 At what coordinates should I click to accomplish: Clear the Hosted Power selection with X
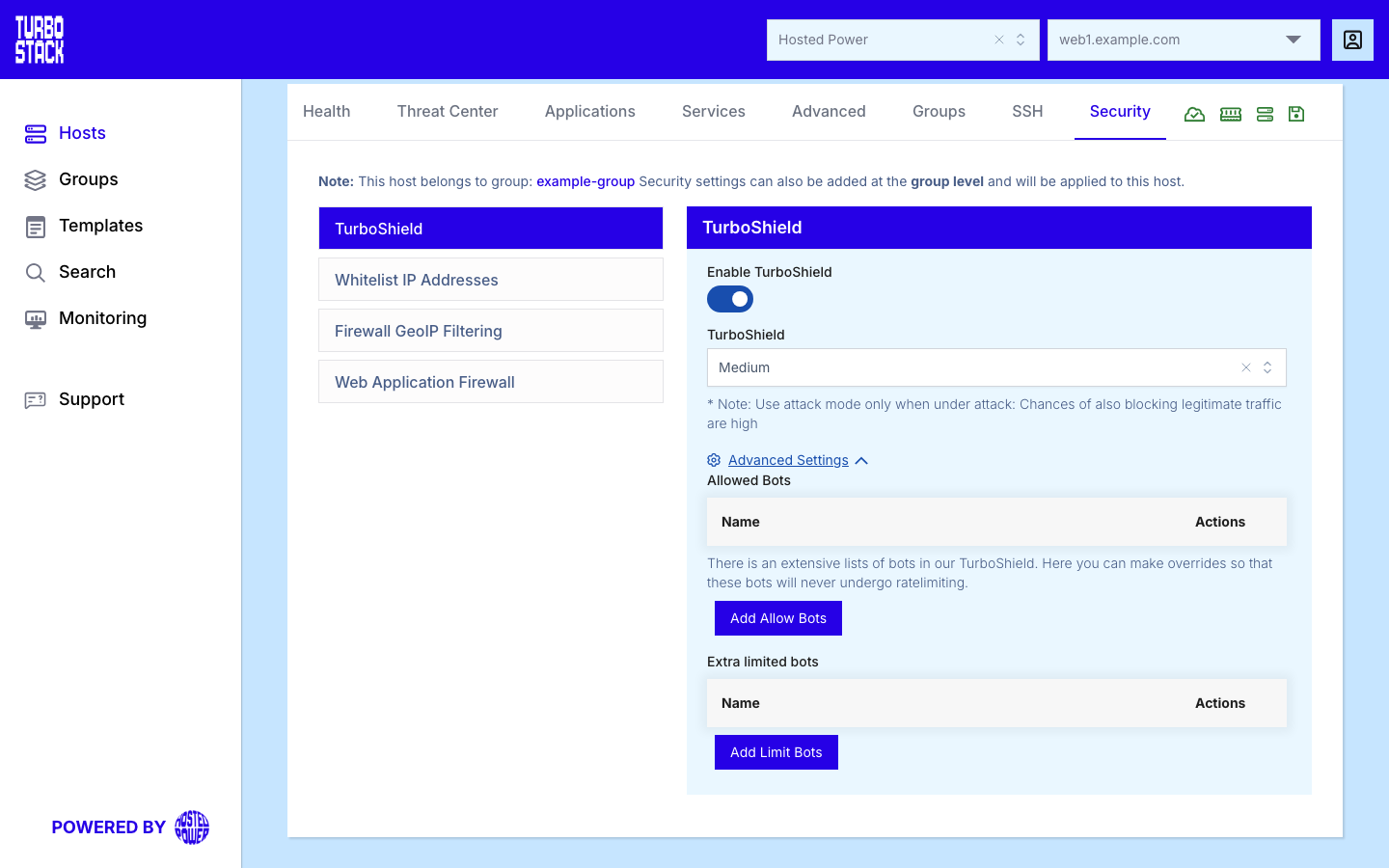point(999,40)
